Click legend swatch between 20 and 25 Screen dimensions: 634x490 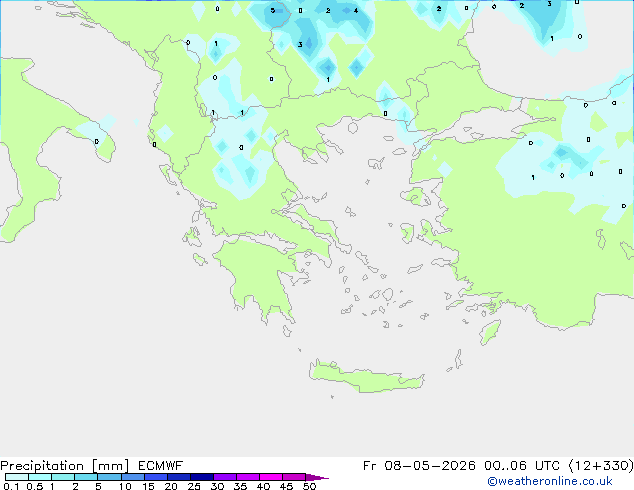179,477
